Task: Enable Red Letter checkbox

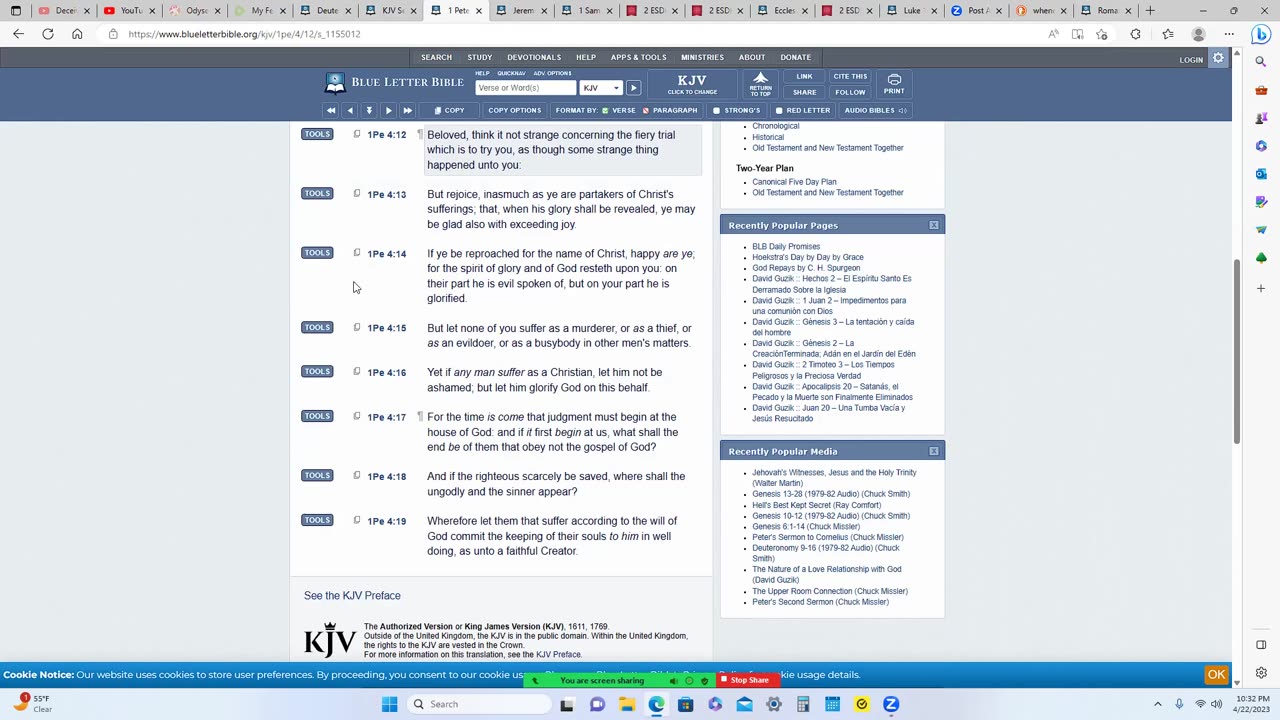Action: [779, 110]
